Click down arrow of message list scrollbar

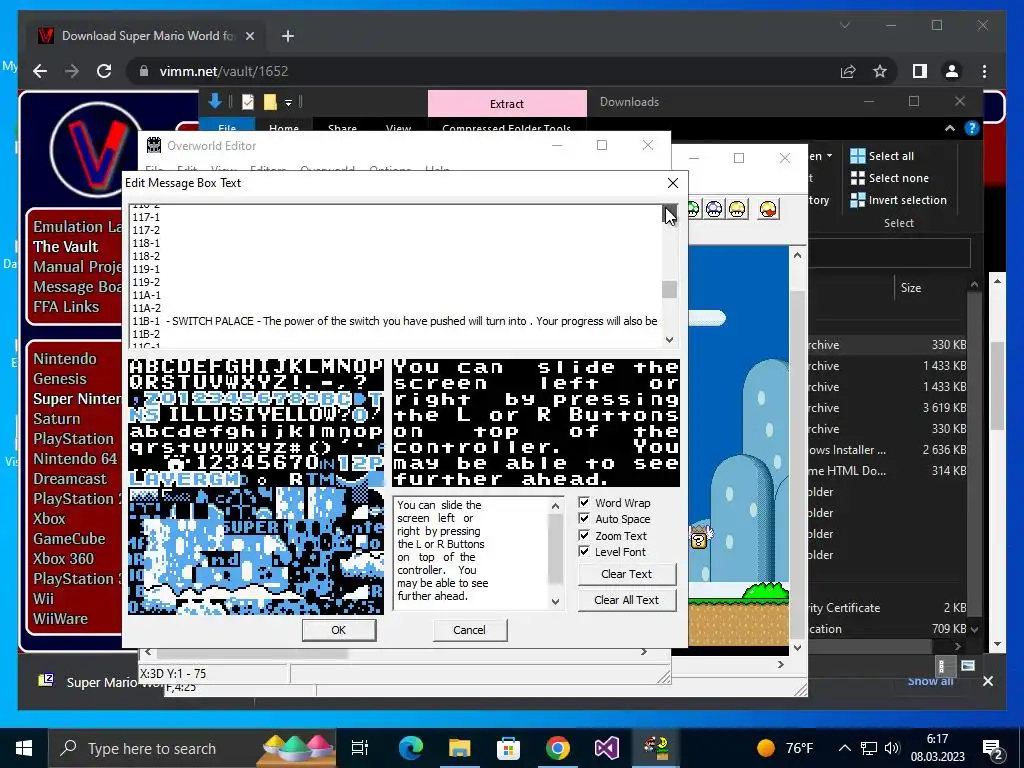point(669,340)
